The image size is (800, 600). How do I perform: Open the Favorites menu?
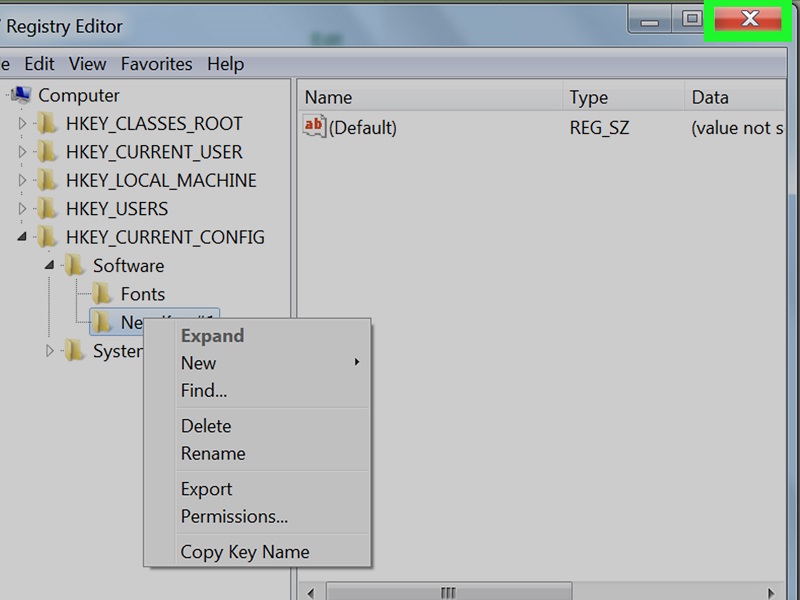pos(157,64)
